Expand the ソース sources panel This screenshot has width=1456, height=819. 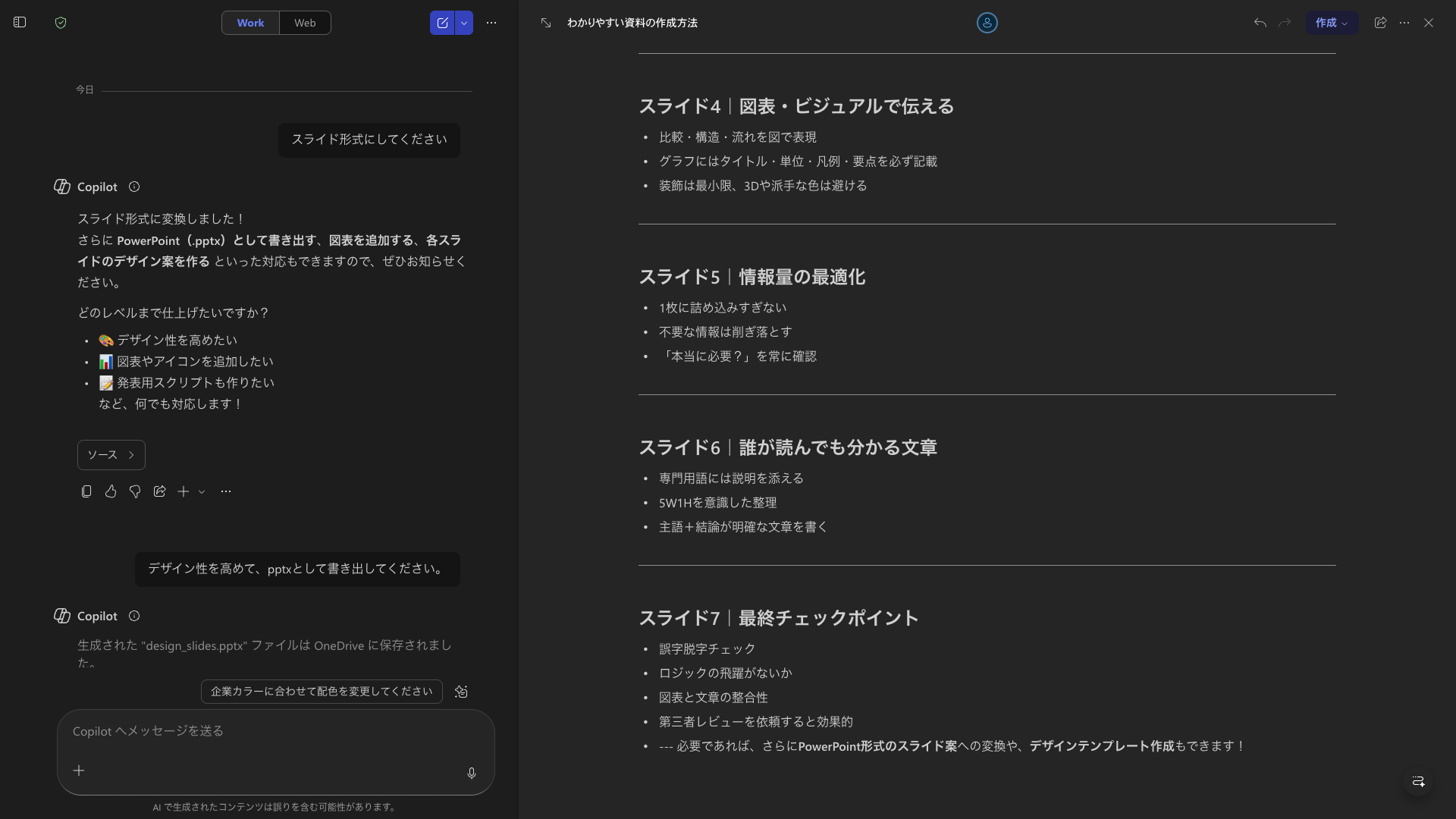point(111,454)
